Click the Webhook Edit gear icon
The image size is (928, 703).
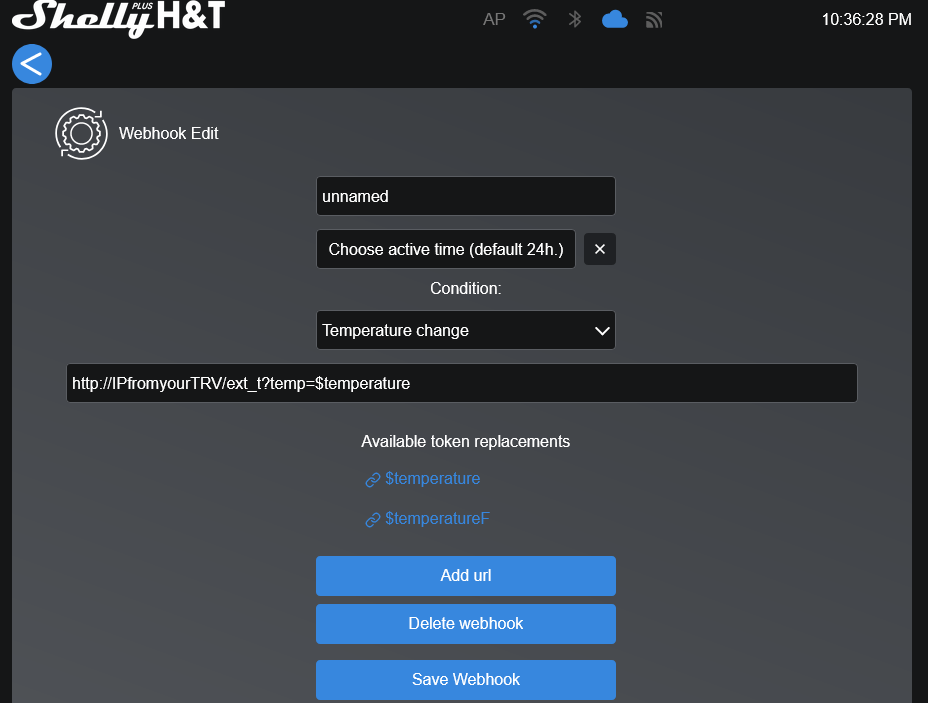[x=81, y=133]
